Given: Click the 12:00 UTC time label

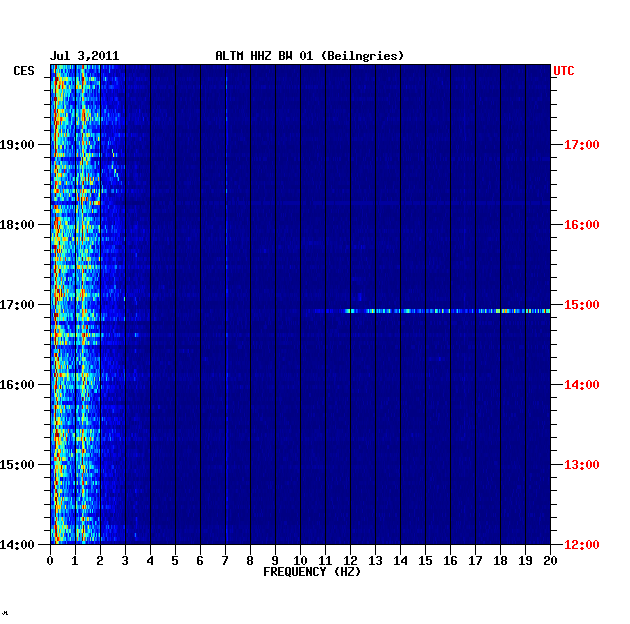Looking at the screenshot, I should pos(581,544).
